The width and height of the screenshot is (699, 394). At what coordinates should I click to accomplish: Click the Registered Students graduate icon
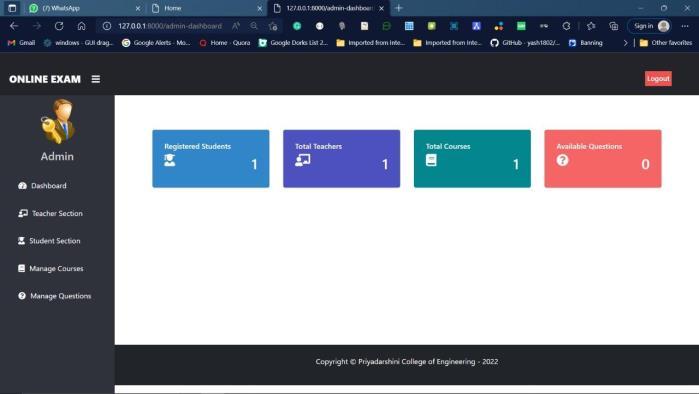coord(169,160)
